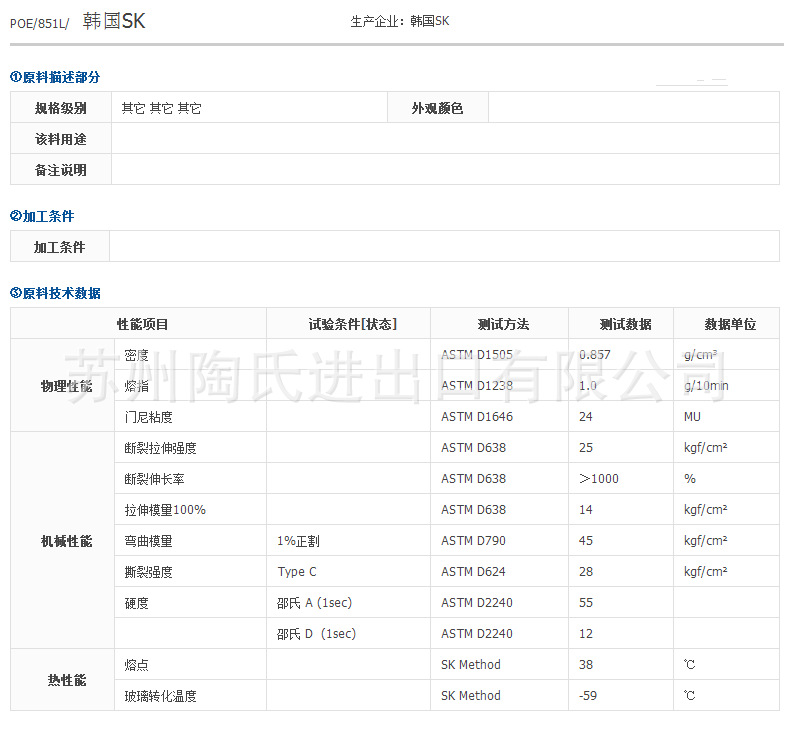Screen dimensions: 791x732
Task: Select the Mooney viscosity value 24
Action: click(x=586, y=417)
